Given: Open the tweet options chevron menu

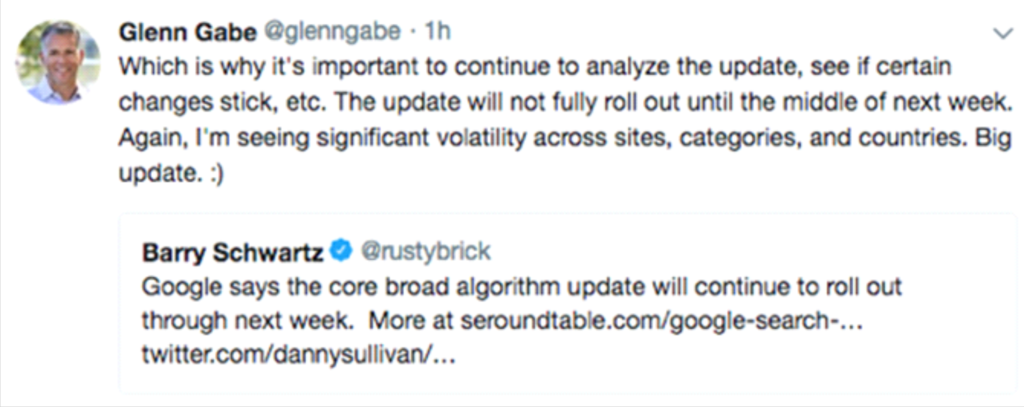Looking at the screenshot, I should click(1001, 34).
